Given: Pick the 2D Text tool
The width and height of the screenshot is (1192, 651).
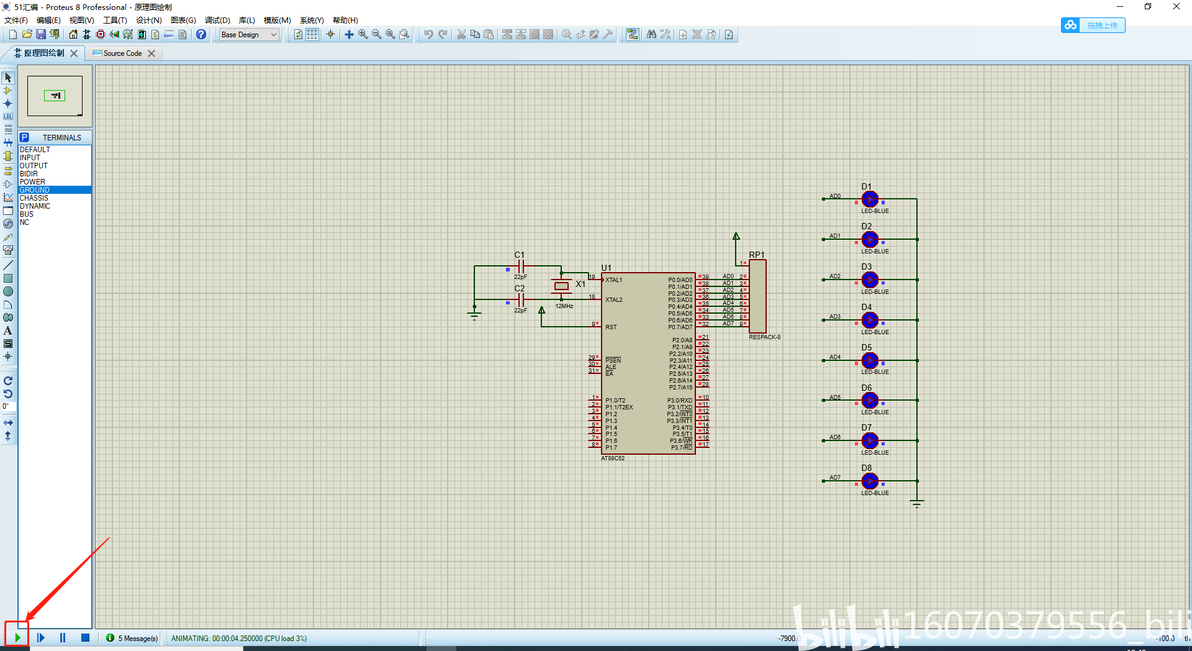Looking at the screenshot, I should (x=8, y=330).
